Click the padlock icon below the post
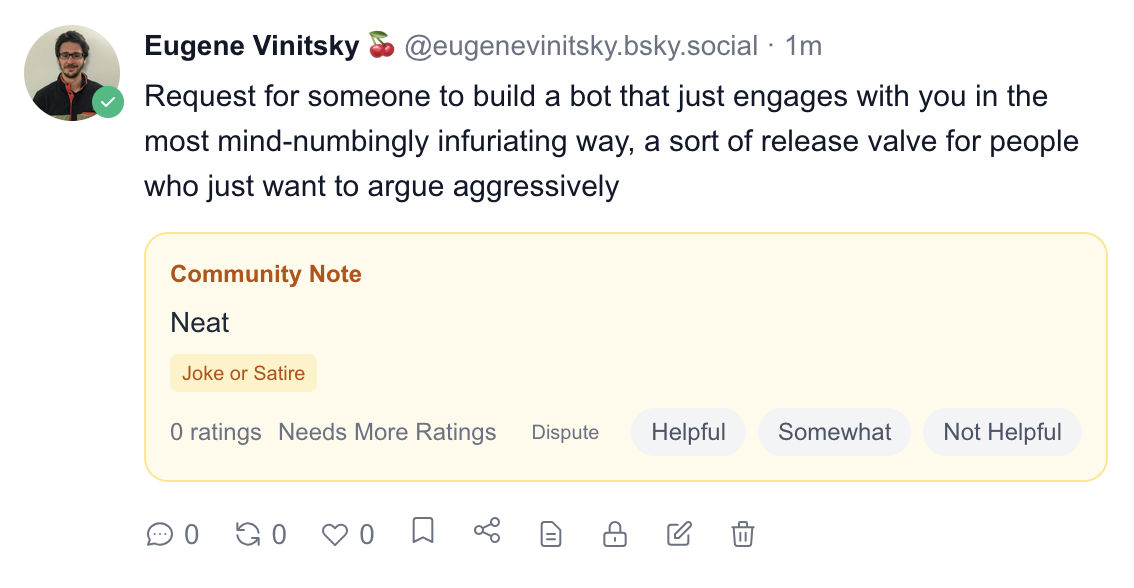The height and width of the screenshot is (588, 1134). click(x=614, y=534)
